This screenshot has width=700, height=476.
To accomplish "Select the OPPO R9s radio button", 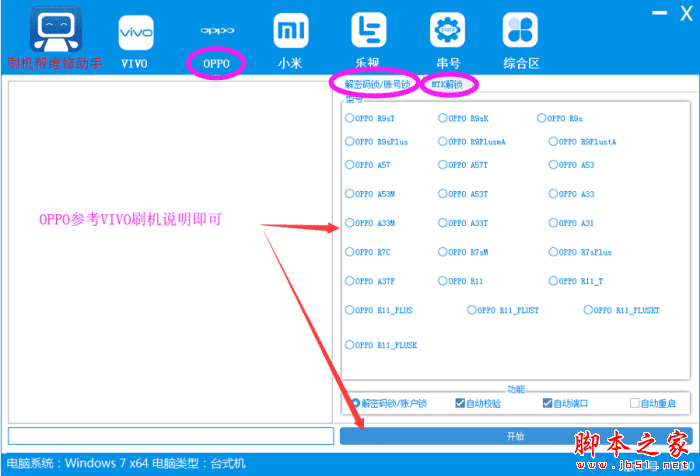I will (x=542, y=118).
